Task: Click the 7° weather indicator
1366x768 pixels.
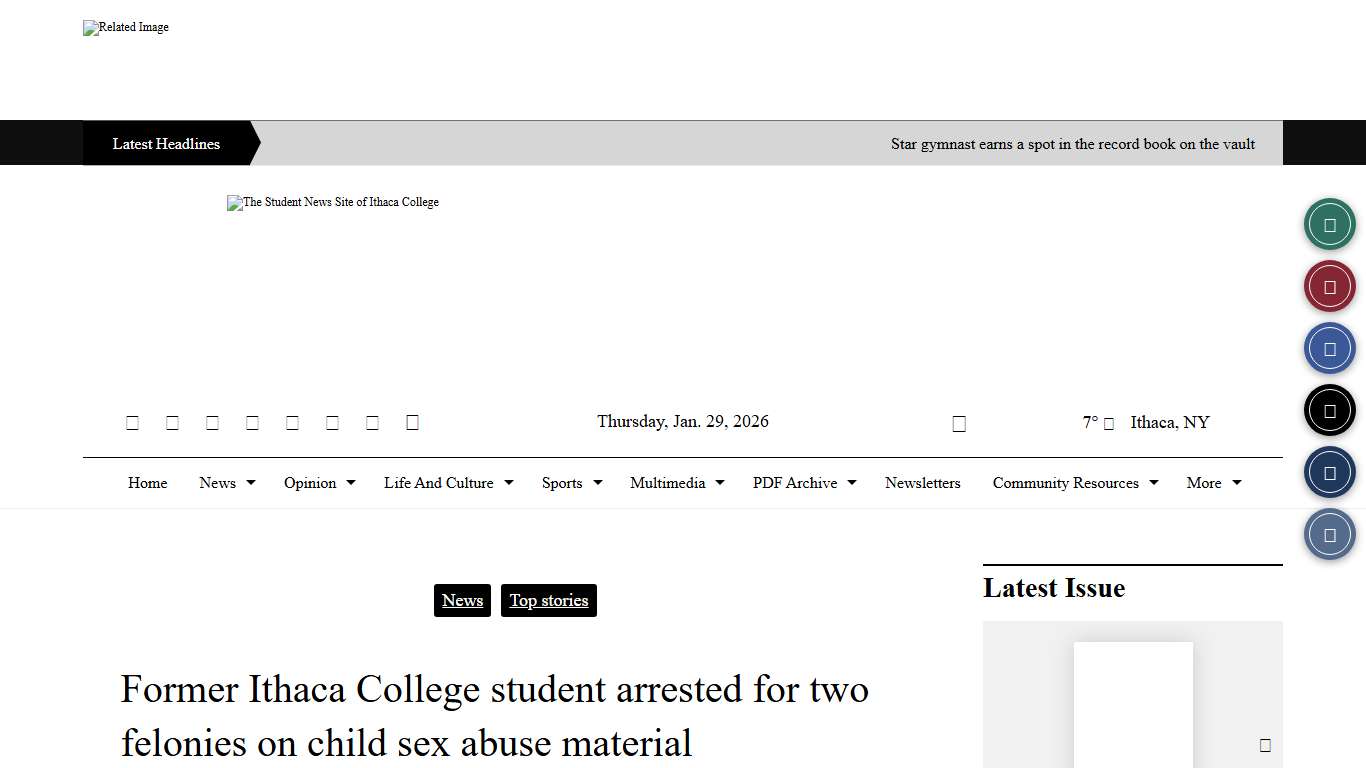Action: (1090, 422)
